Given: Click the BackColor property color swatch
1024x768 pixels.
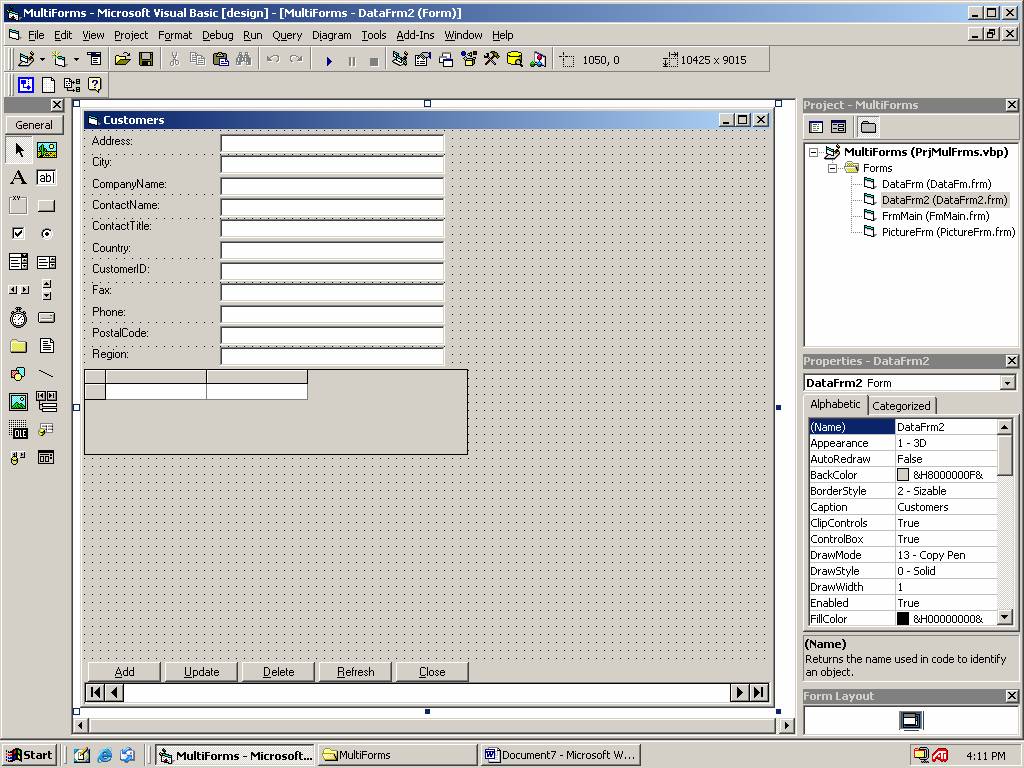Looking at the screenshot, I should point(903,475).
